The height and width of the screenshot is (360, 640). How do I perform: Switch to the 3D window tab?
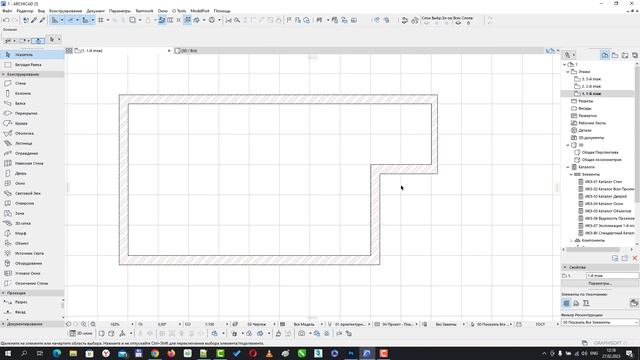[x=186, y=51]
